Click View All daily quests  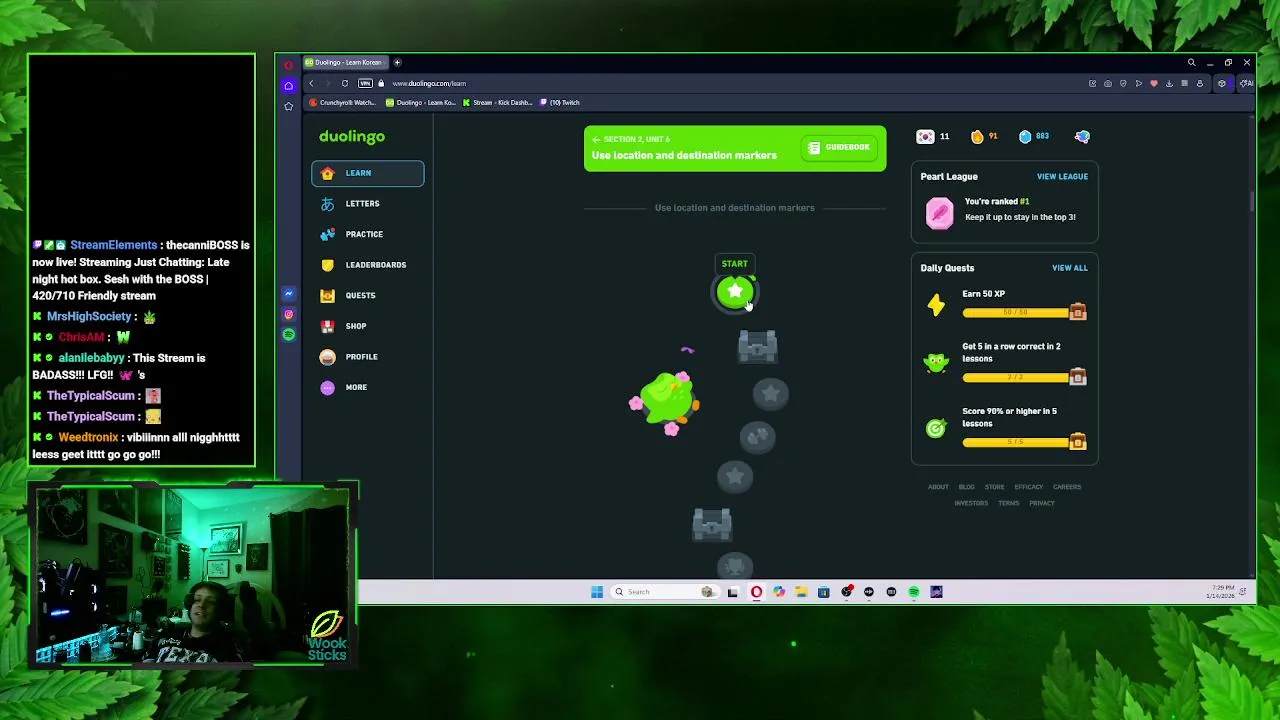(x=1069, y=268)
